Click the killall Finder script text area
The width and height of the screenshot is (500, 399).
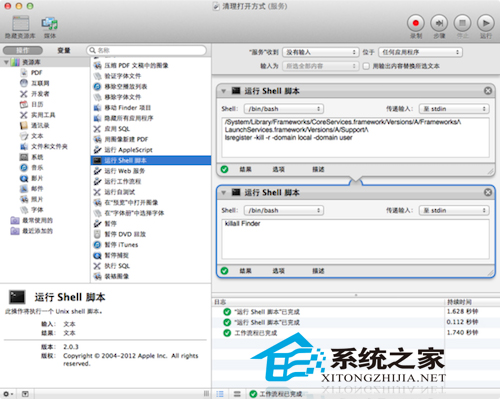coord(355,239)
